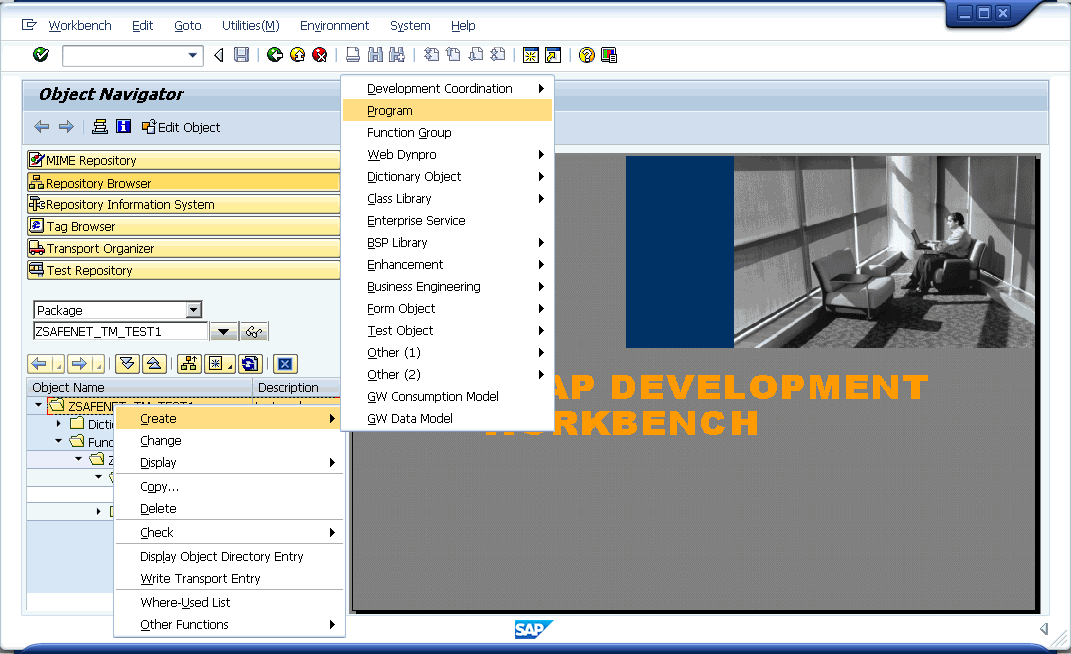
Task: Open the Environment menu
Action: 334,25
